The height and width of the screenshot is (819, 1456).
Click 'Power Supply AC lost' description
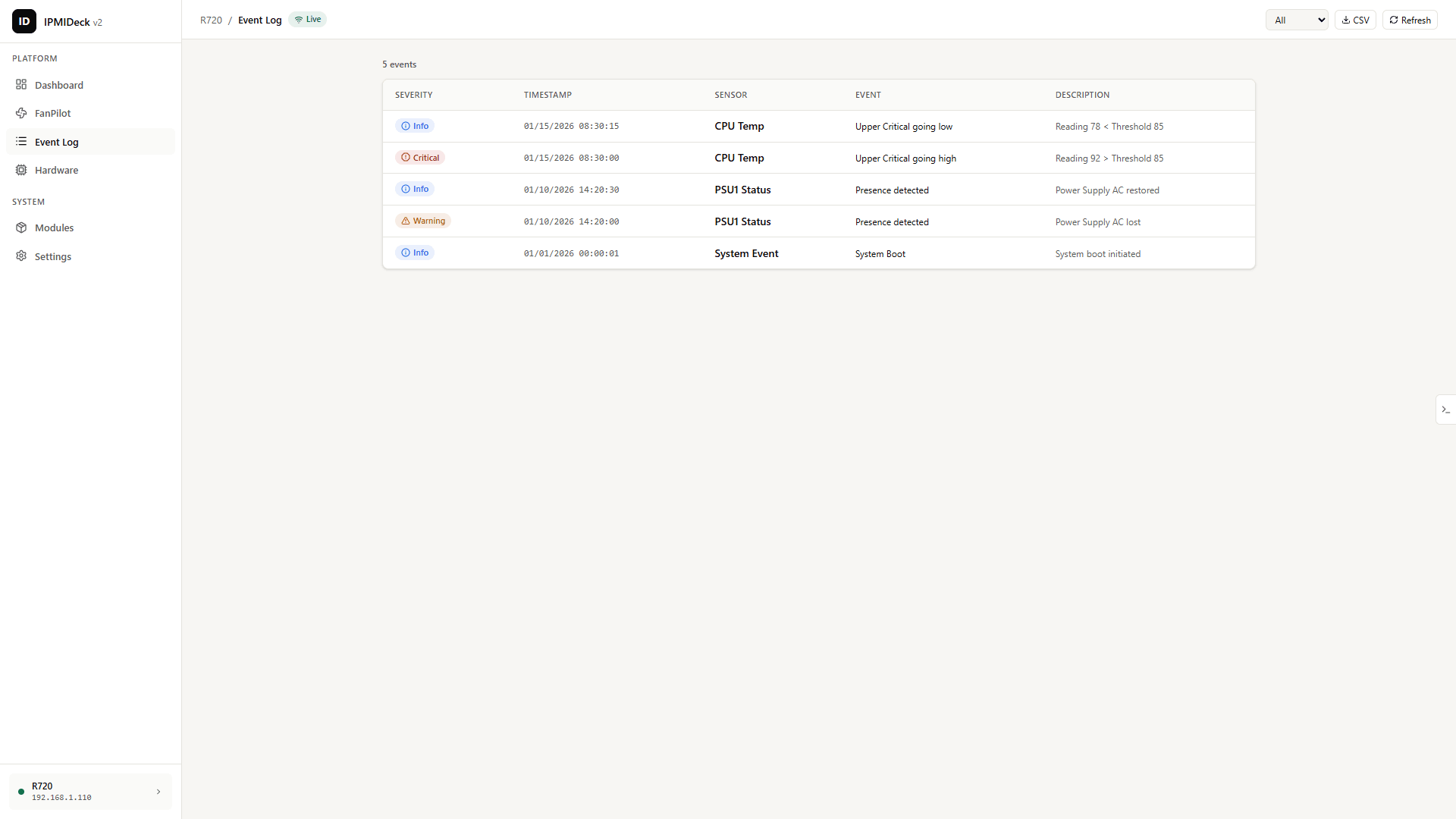1097,222
